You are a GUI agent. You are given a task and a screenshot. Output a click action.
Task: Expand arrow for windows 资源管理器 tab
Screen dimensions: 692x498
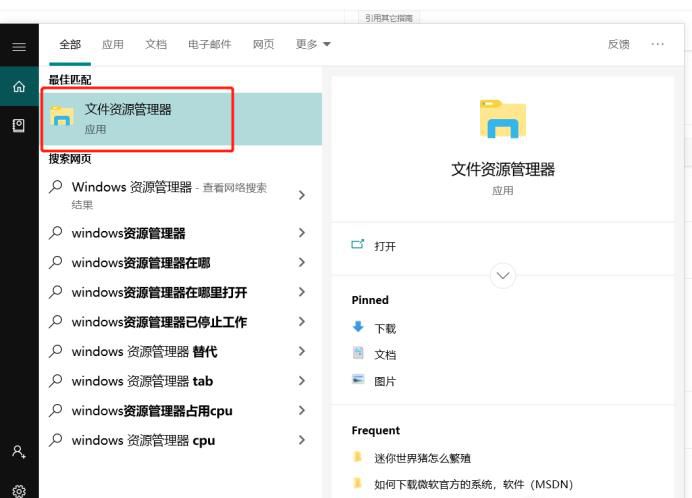click(302, 381)
